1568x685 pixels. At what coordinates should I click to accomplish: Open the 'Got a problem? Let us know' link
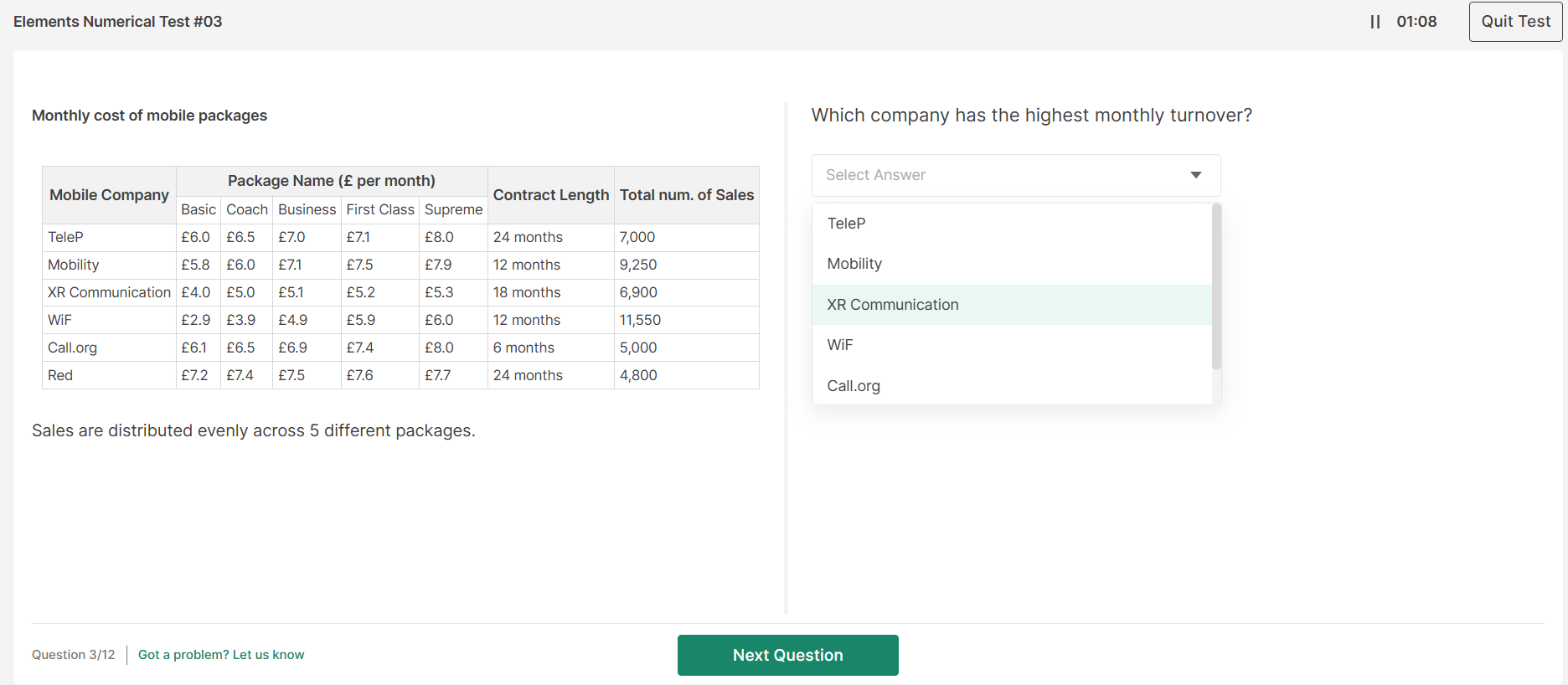(221, 655)
